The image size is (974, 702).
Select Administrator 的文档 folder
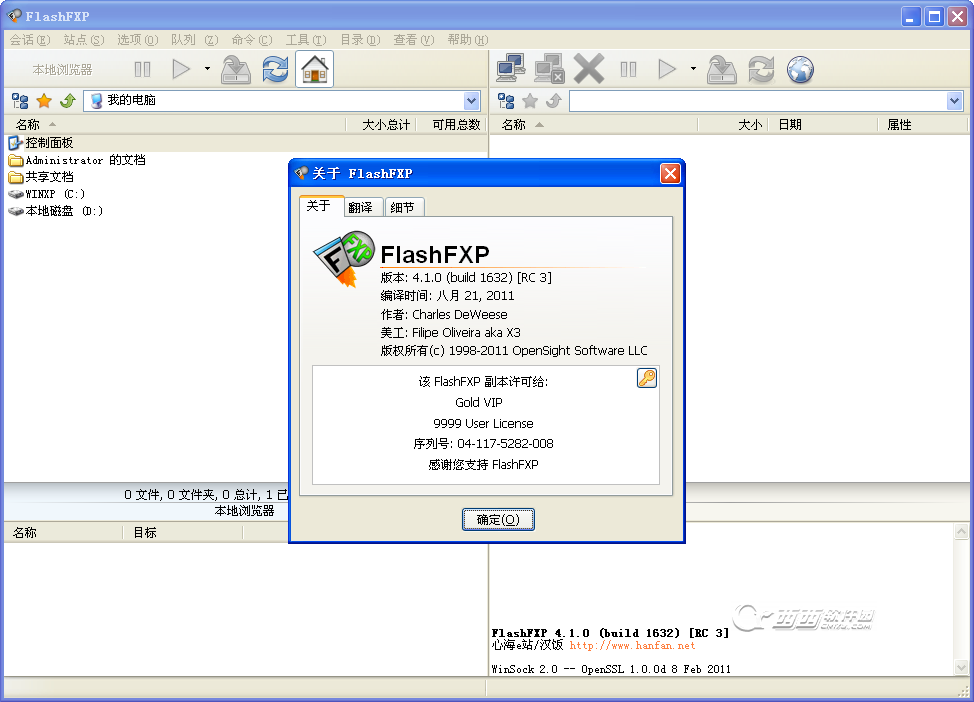78,160
